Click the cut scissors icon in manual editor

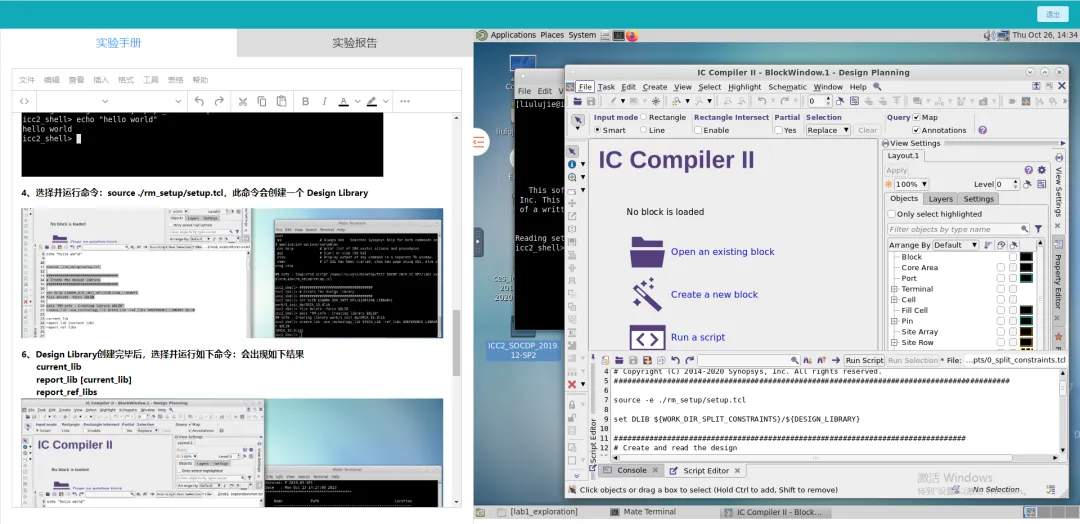click(x=242, y=101)
